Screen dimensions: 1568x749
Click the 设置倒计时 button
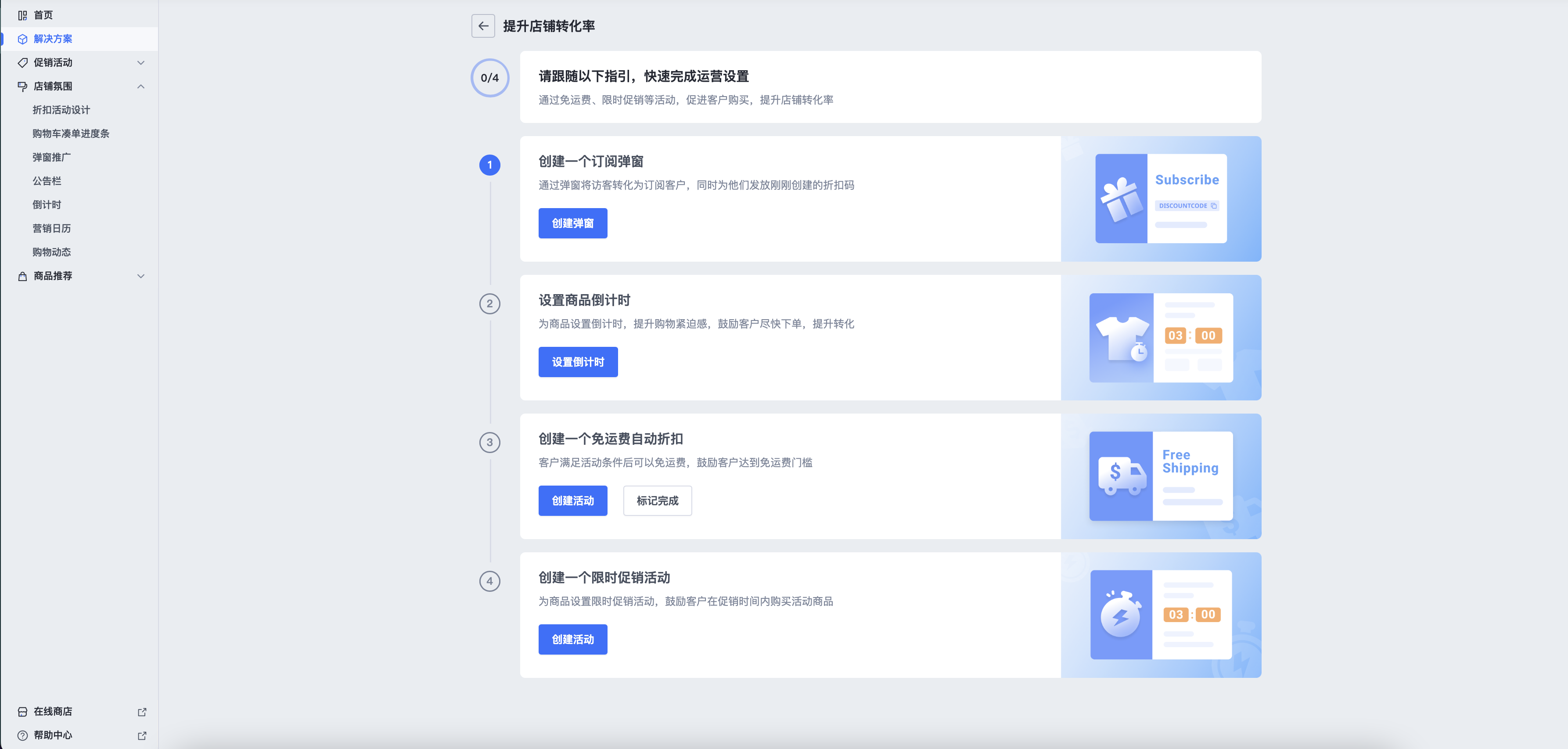coord(577,361)
